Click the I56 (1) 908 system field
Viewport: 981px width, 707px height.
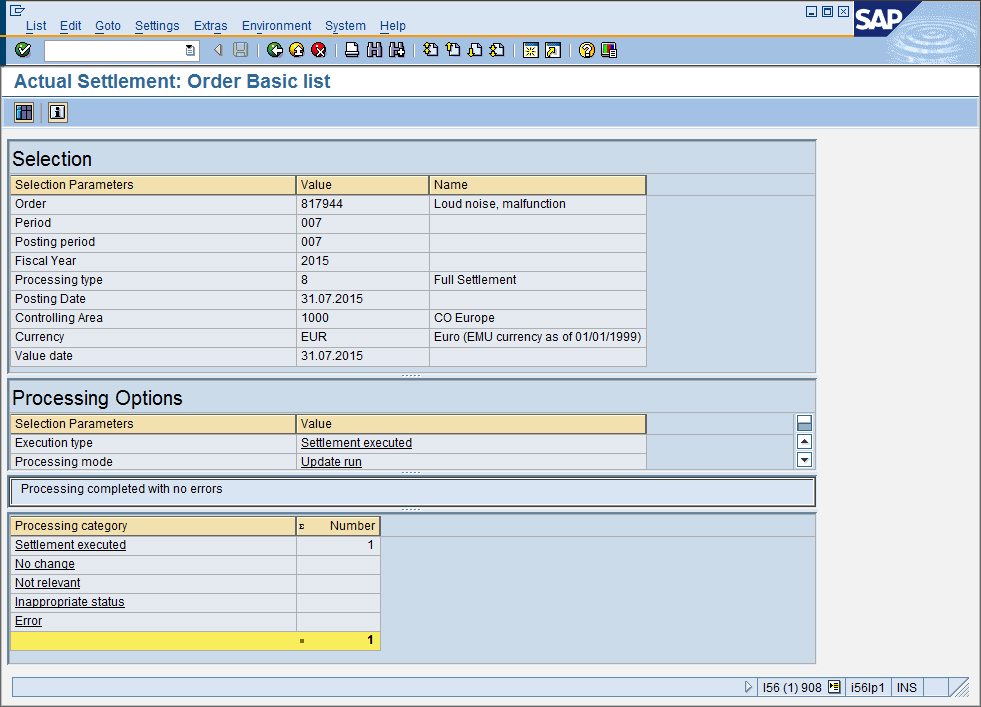click(x=791, y=688)
